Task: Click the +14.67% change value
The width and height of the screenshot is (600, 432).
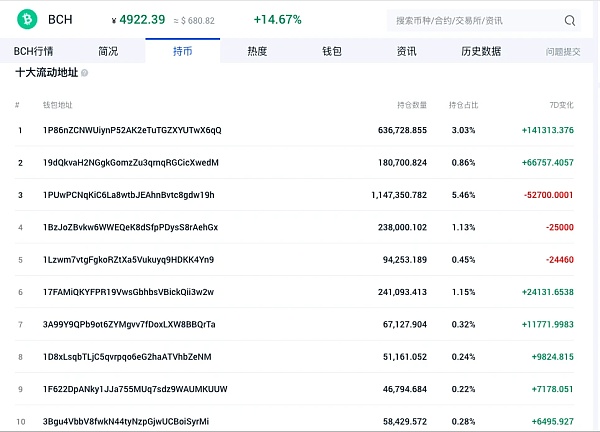Action: pos(277,20)
